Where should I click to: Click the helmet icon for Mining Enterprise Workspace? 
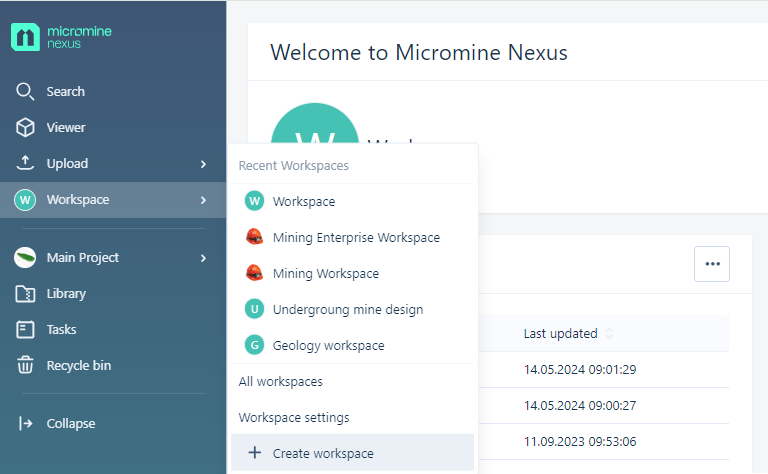pyautogui.click(x=254, y=237)
